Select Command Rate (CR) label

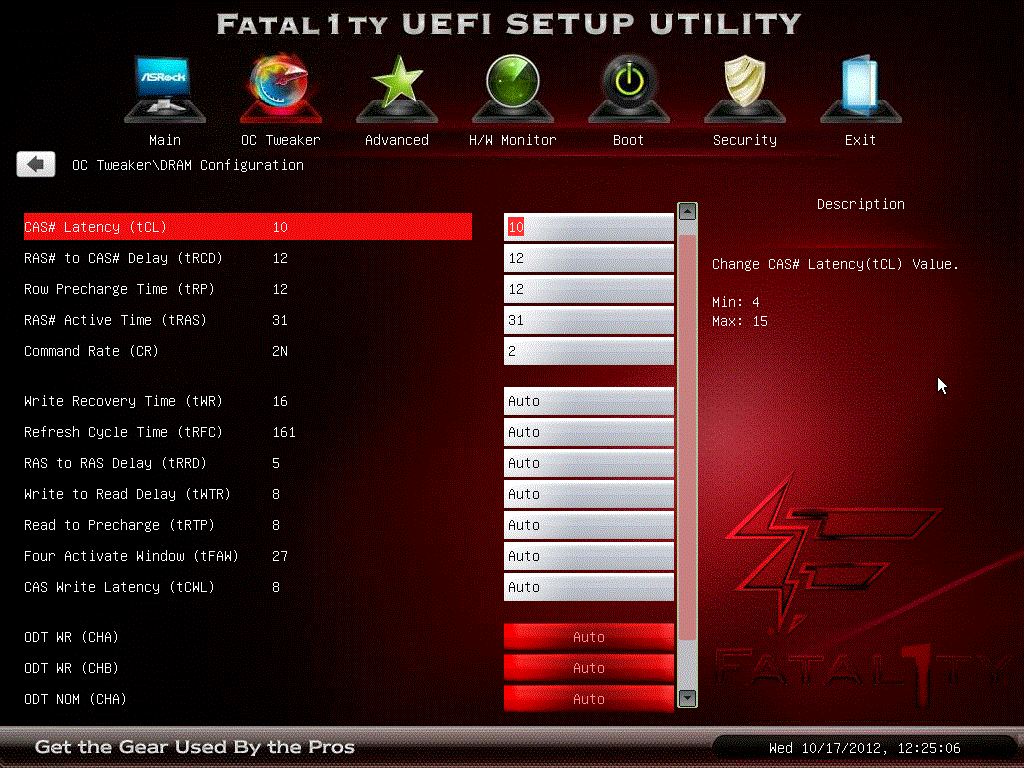pyautogui.click(x=91, y=351)
